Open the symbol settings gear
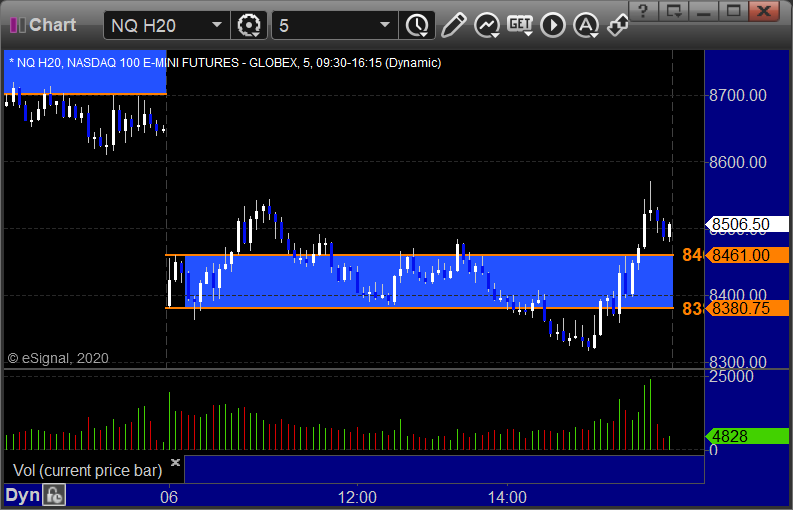 (x=248, y=25)
